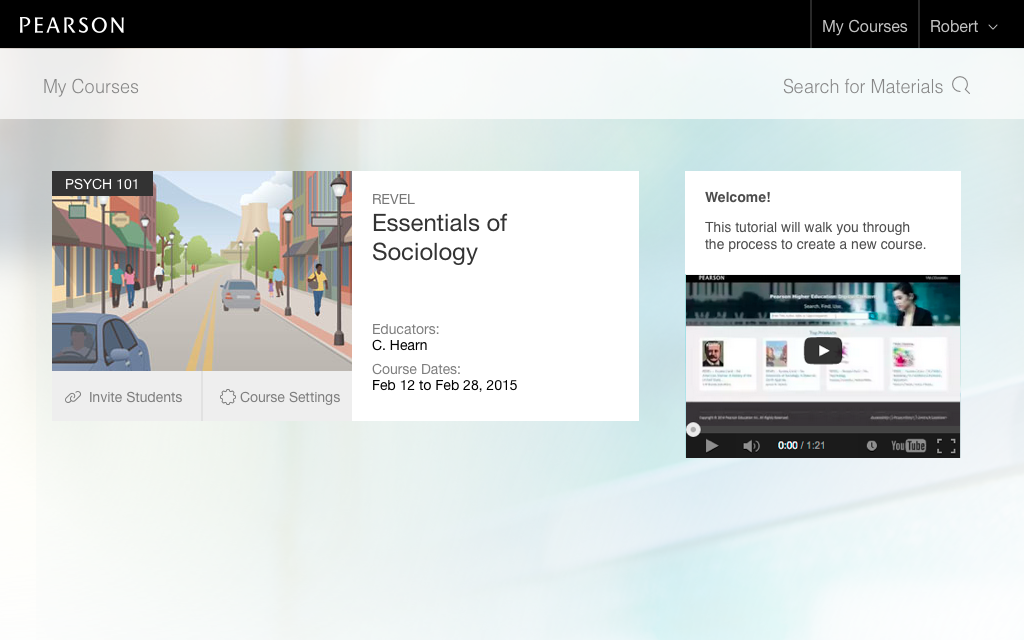Click the course dates Feb 12 to Feb 28, 2015
This screenshot has height=640, width=1024.
point(444,385)
